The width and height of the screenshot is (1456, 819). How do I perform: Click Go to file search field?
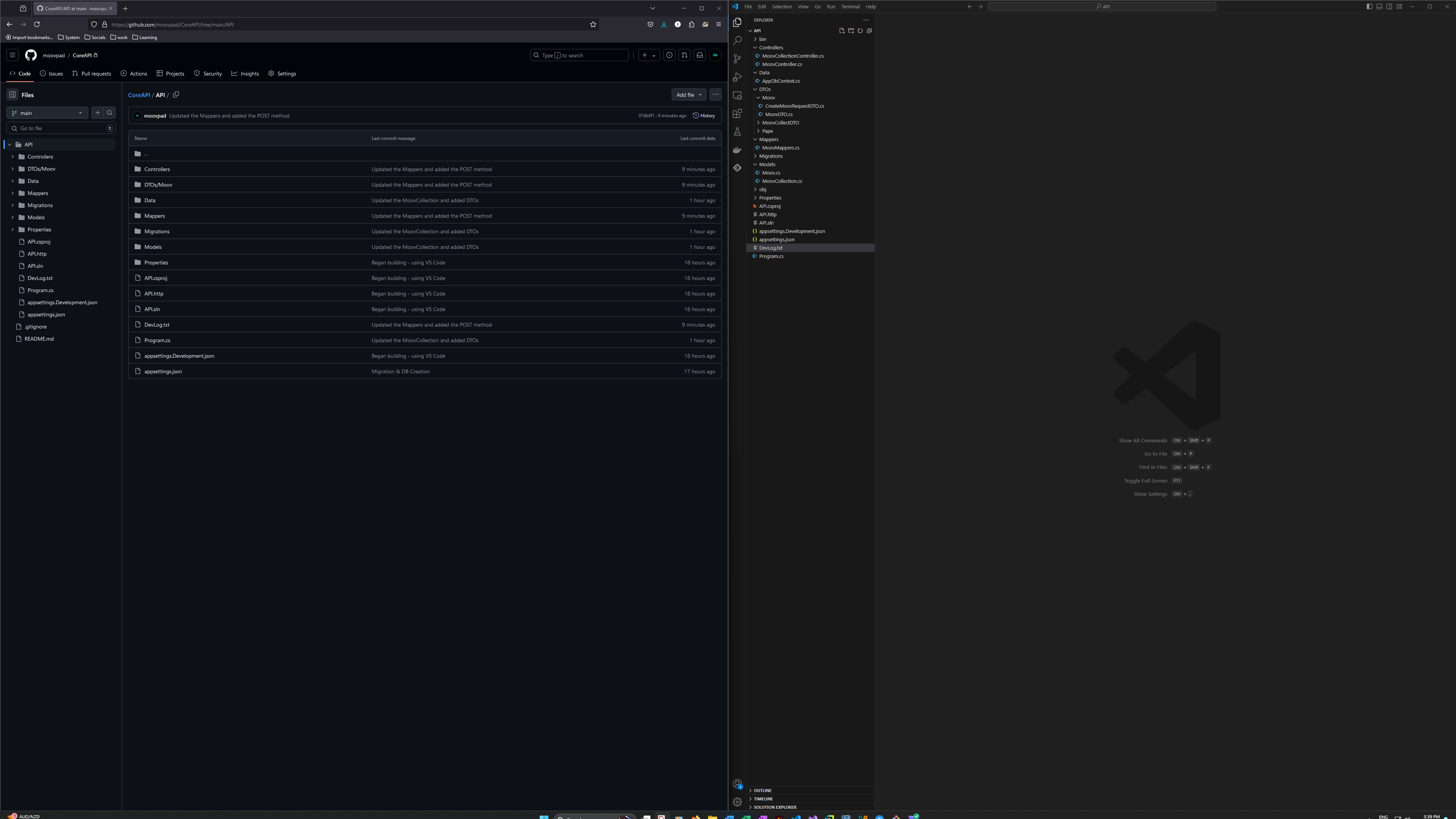pos(61,128)
